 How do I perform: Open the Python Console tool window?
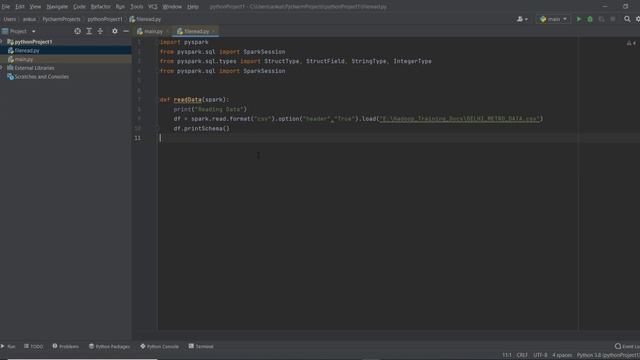coord(159,346)
